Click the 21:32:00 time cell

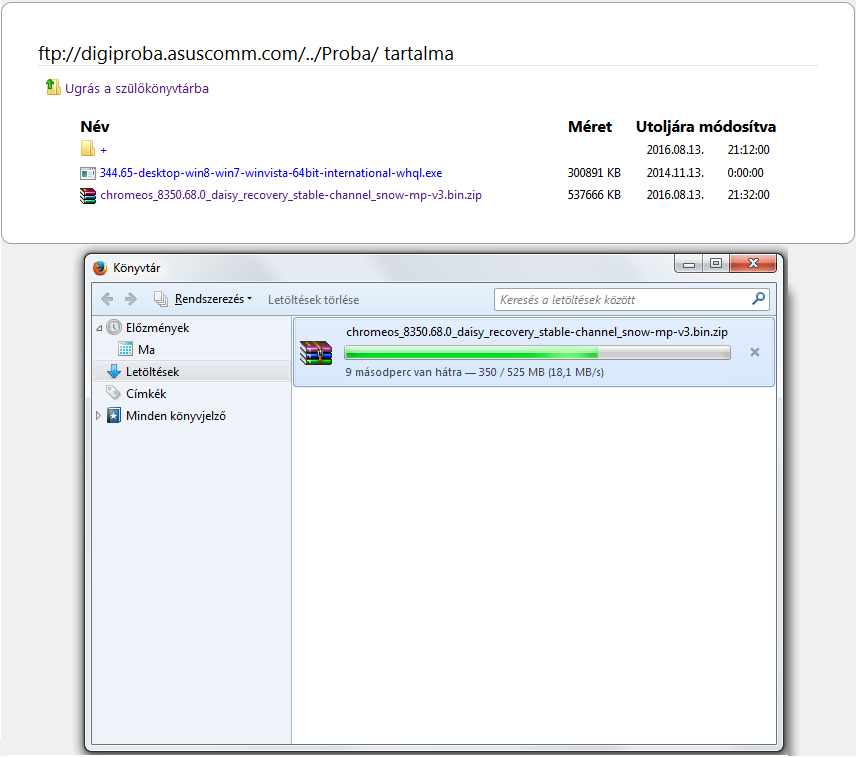pos(748,195)
